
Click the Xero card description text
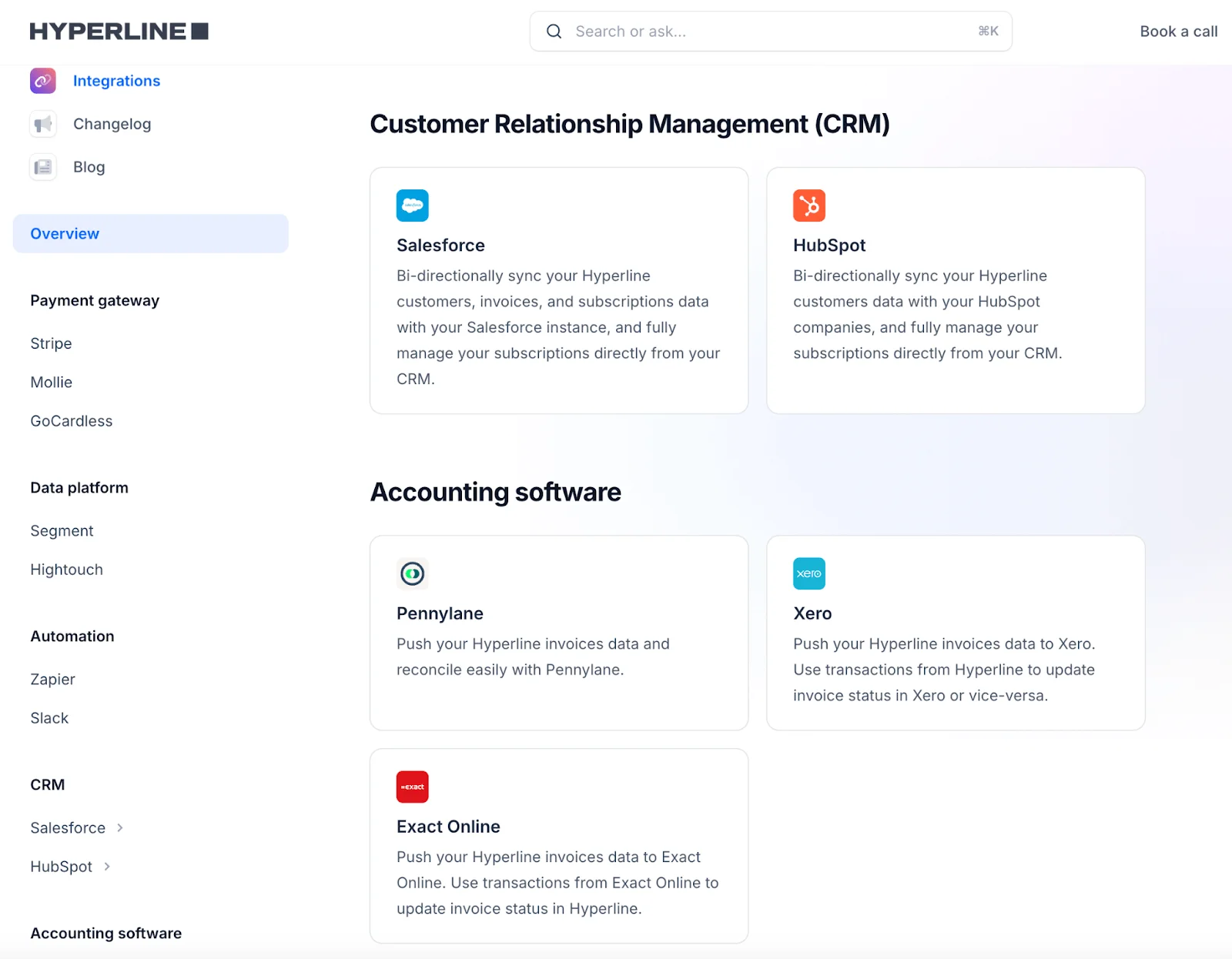click(945, 670)
